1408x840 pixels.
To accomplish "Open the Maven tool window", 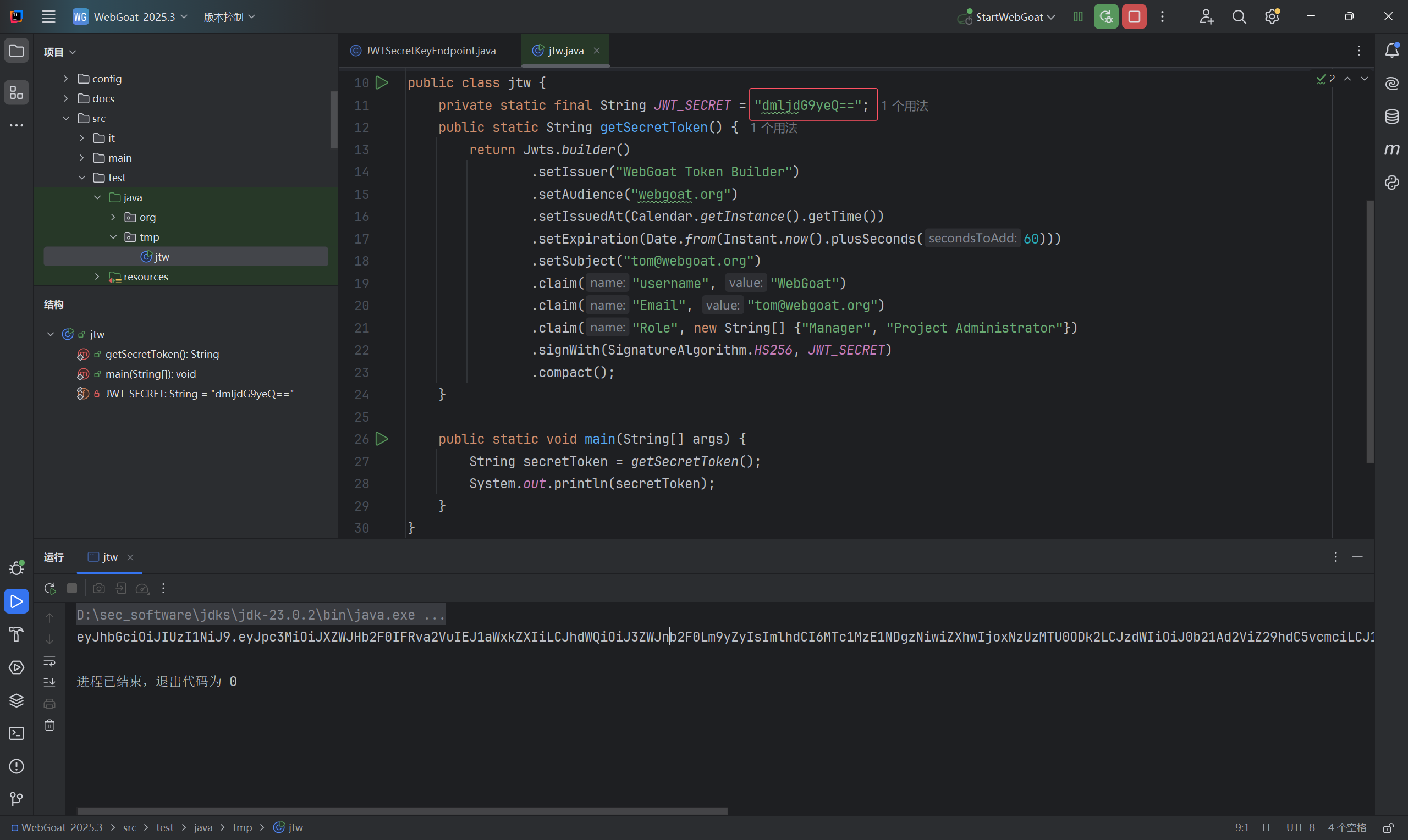I will click(x=1391, y=150).
